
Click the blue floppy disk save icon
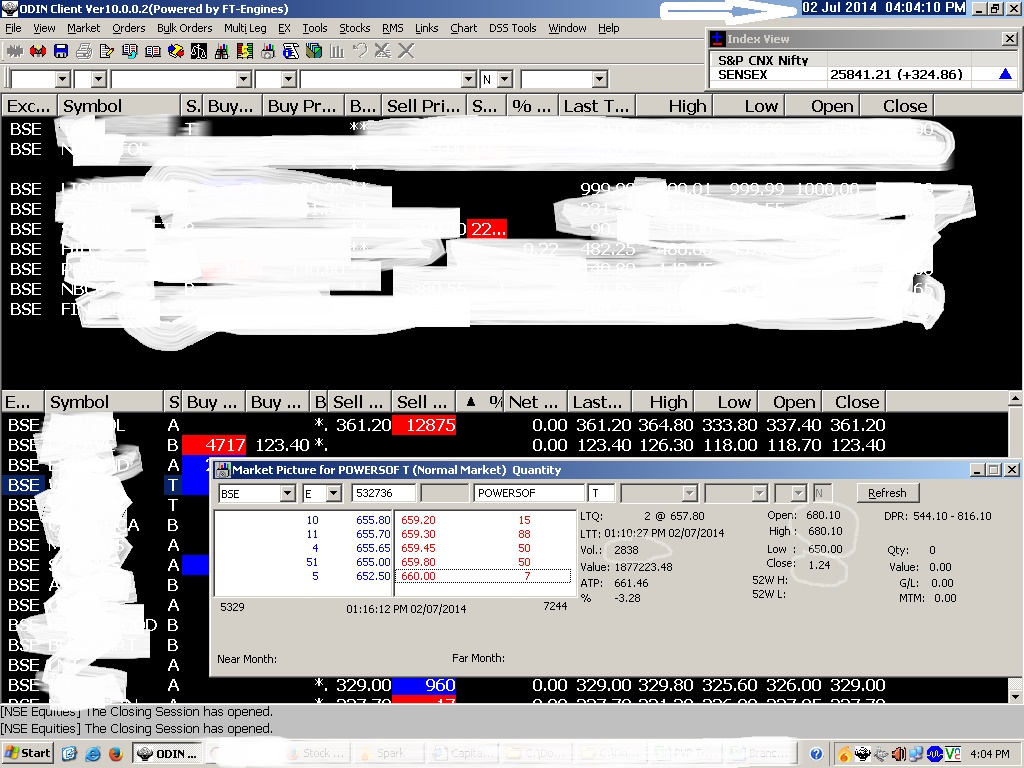pyautogui.click(x=61, y=50)
